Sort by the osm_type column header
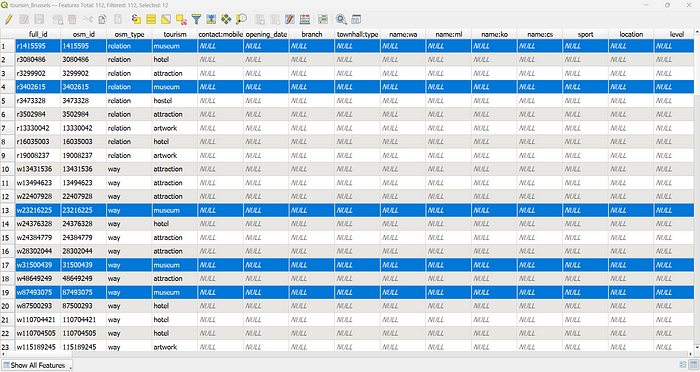Viewport: 700px width, 372px height. (129, 34)
